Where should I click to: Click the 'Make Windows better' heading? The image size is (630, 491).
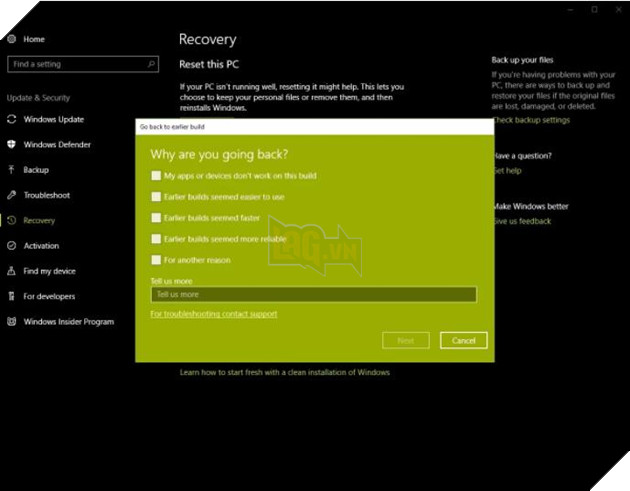[530, 207]
